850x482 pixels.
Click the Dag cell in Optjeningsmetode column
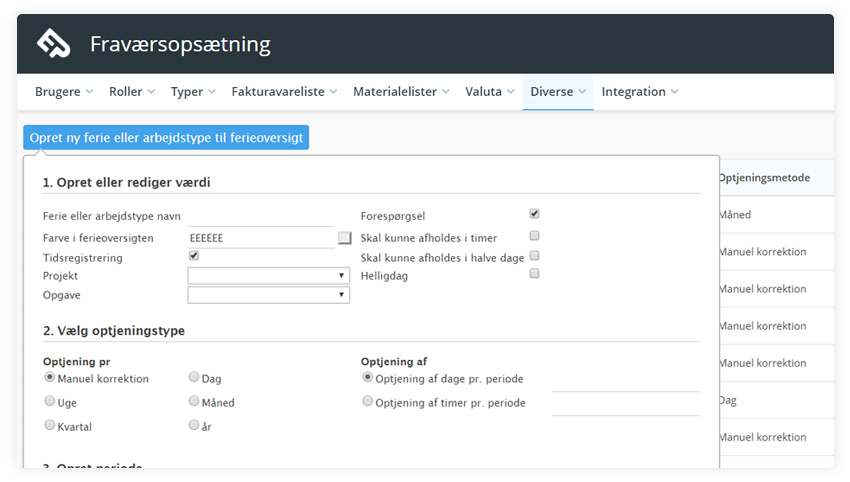[728, 401]
